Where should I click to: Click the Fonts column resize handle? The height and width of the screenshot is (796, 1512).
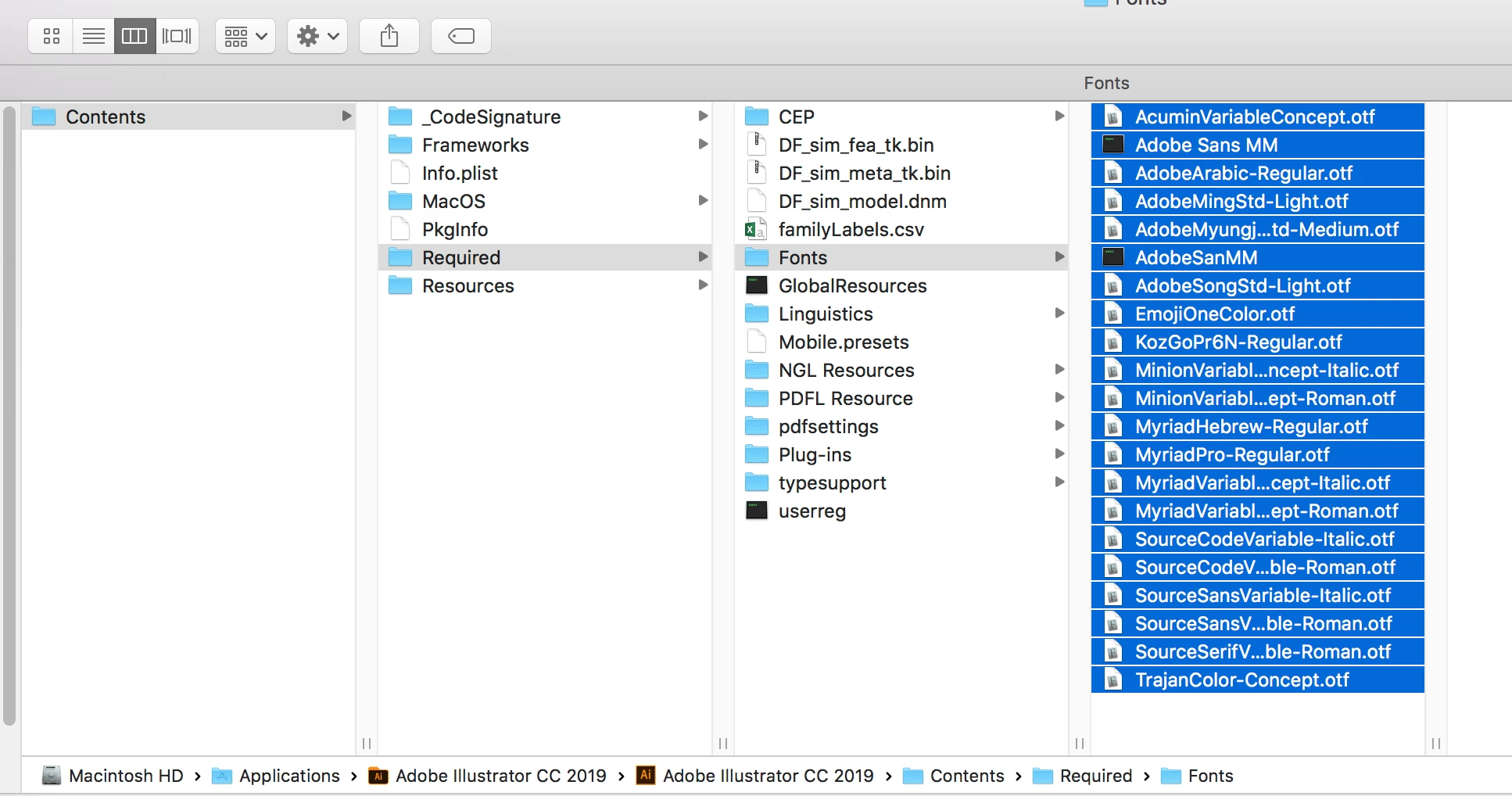pos(1436,744)
